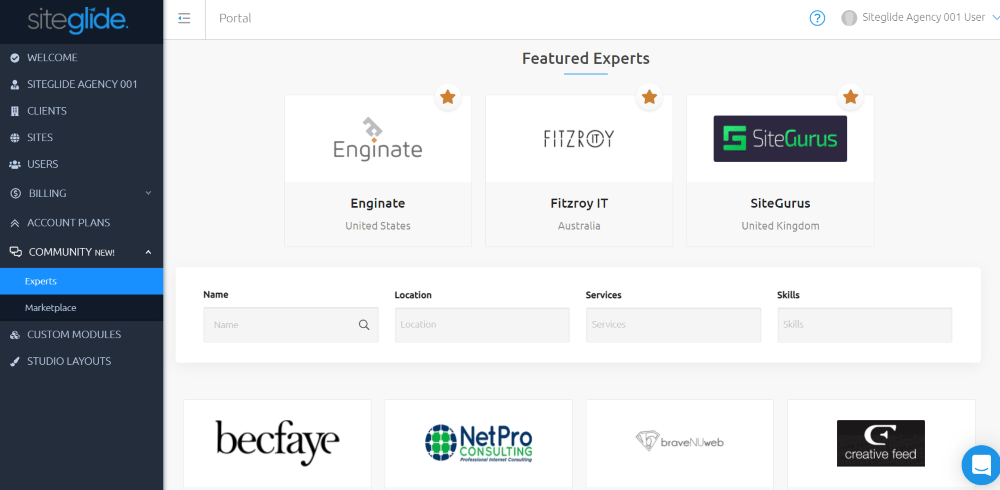Click the Enginate logo thumbnail
Image resolution: width=1000 pixels, height=490 pixels.
pyautogui.click(x=378, y=138)
